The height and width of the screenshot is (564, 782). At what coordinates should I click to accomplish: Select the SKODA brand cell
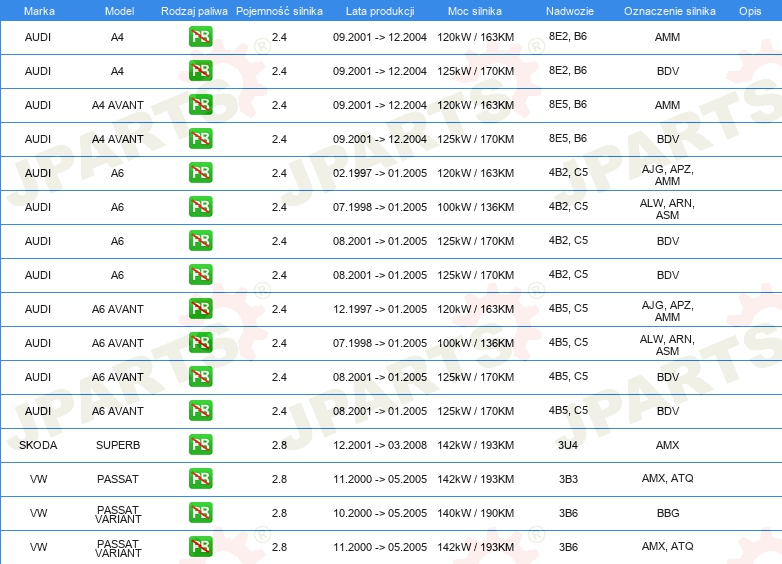point(38,445)
